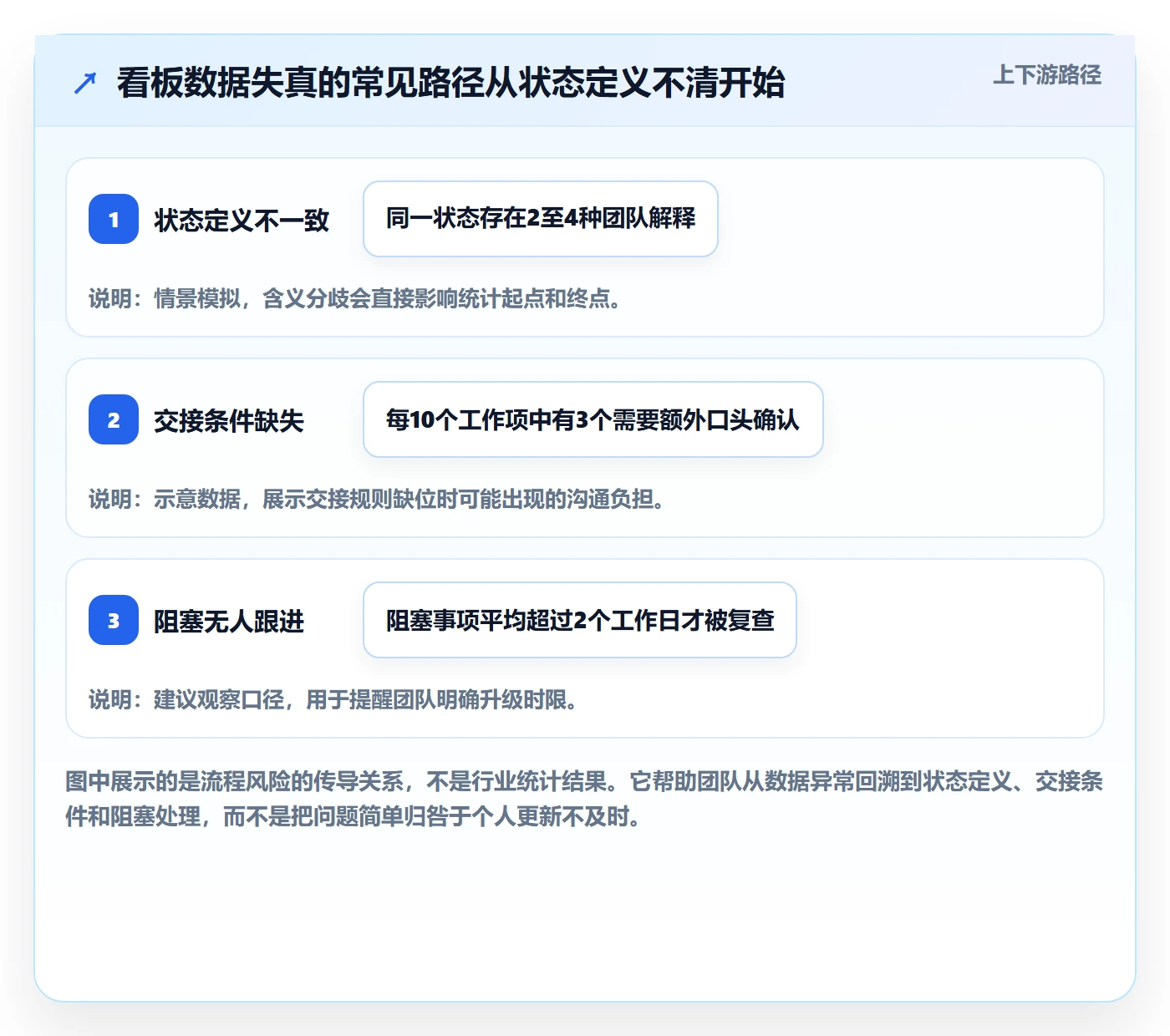Click the footer paragraph starting 图中展示的是流程风险
The width and height of the screenshot is (1170, 1036).
point(584,799)
